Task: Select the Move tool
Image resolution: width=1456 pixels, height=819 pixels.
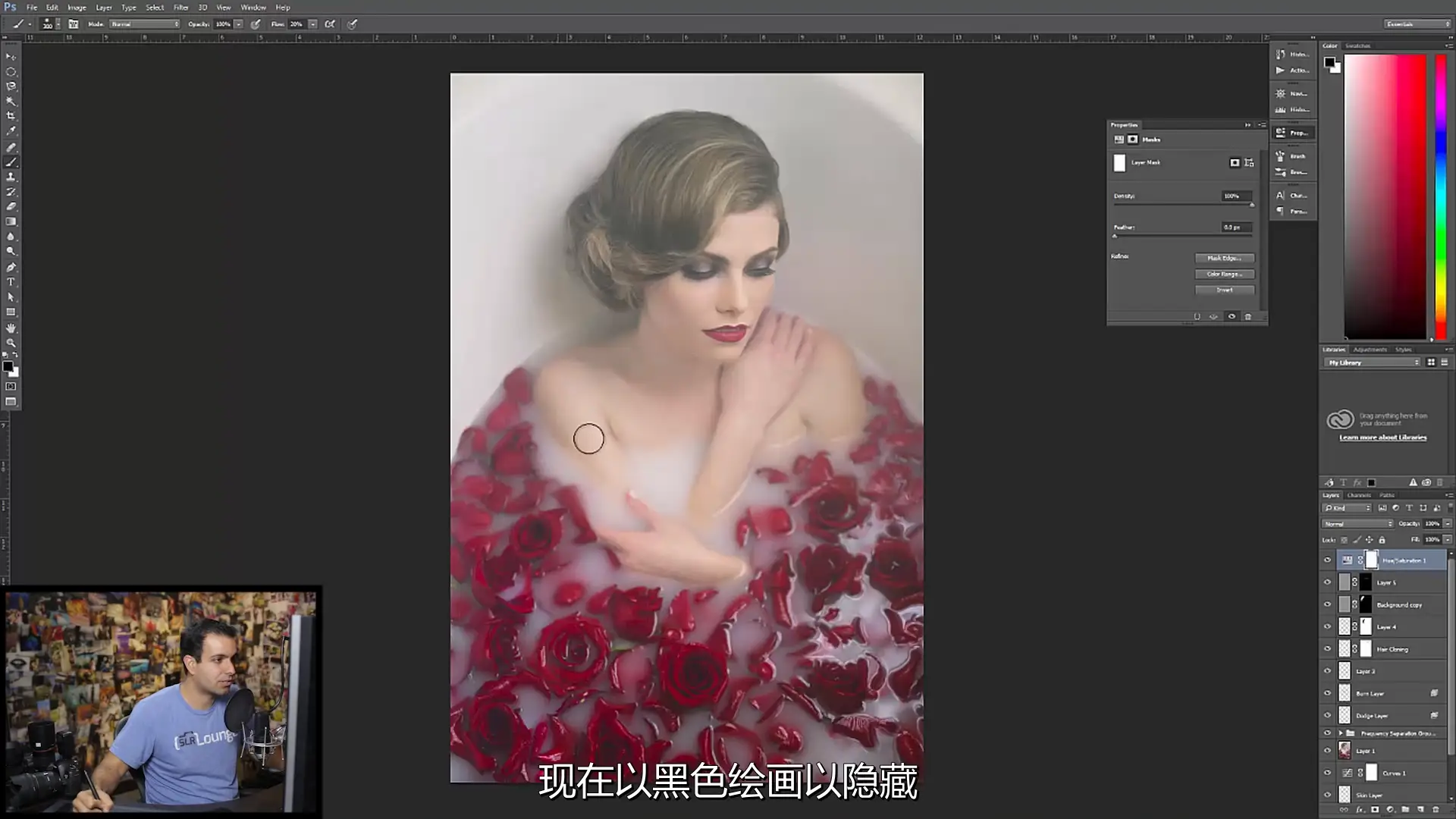Action: coord(11,57)
